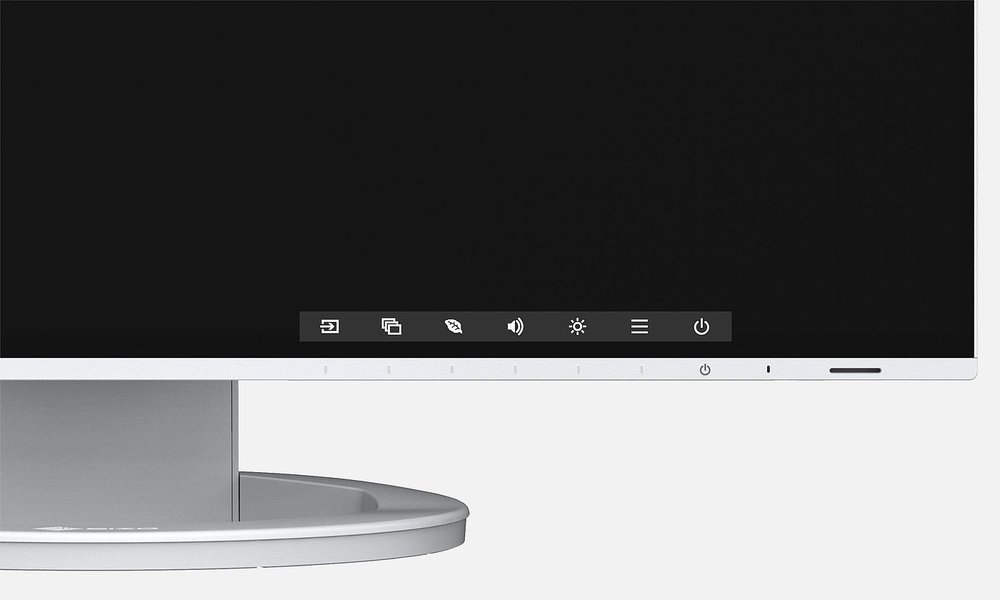The width and height of the screenshot is (1000, 600).
Task: Tap bezel touch mark below menu icon
Action: point(641,370)
